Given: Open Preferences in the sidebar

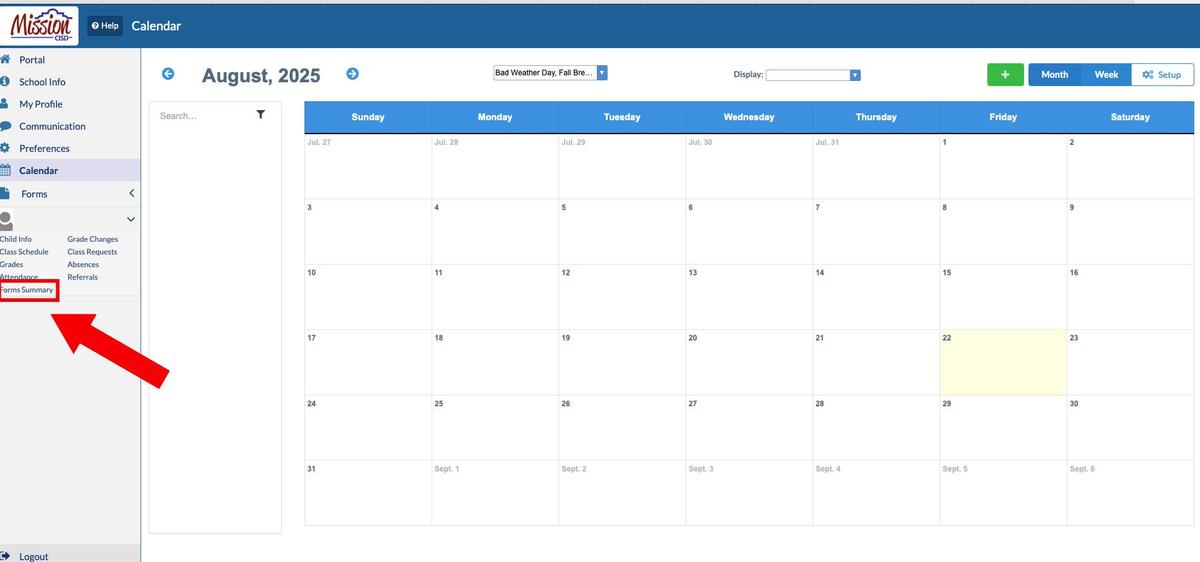Looking at the screenshot, I should (x=44, y=148).
